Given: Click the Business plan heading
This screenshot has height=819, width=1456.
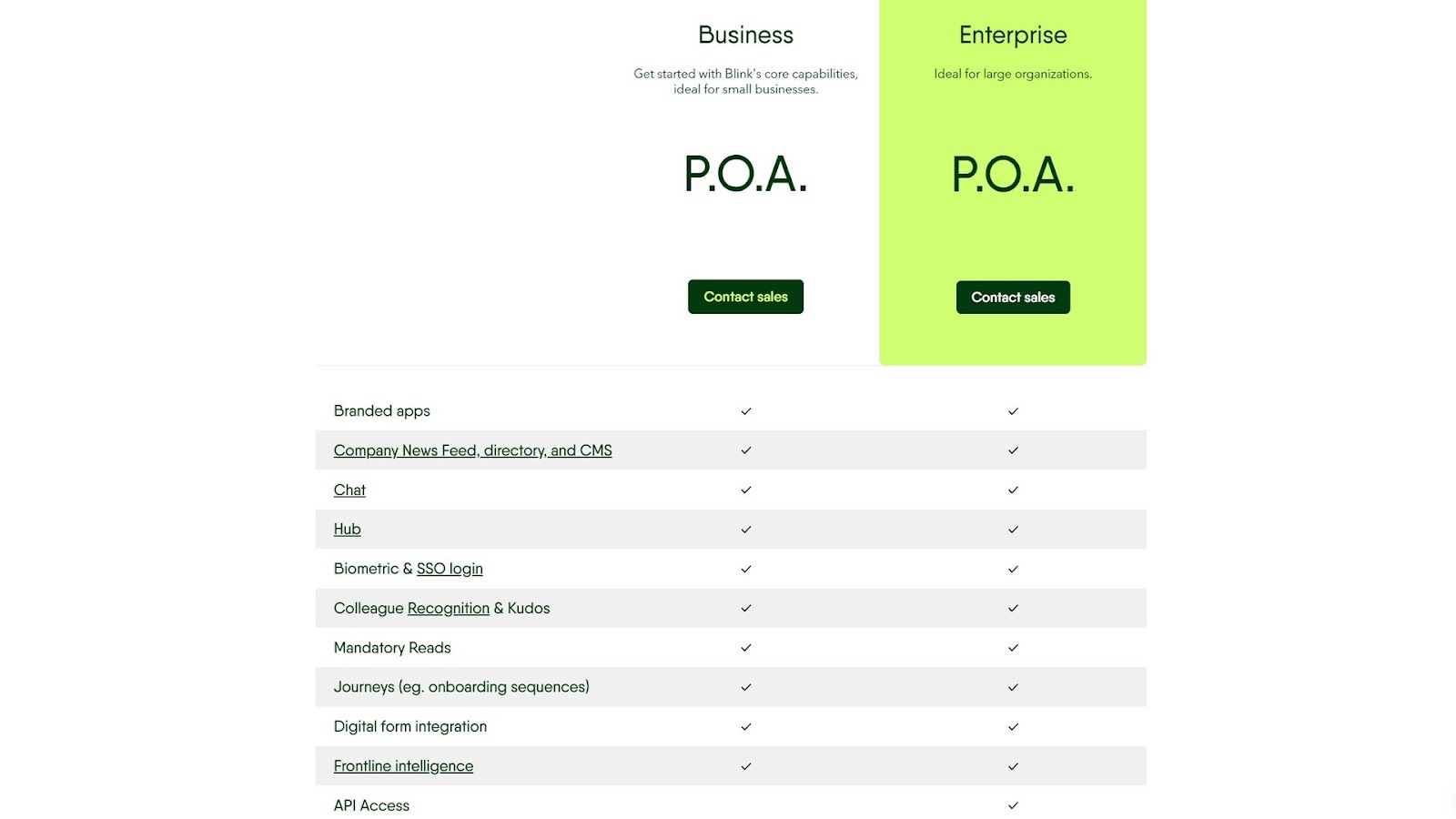Looking at the screenshot, I should click(x=745, y=35).
